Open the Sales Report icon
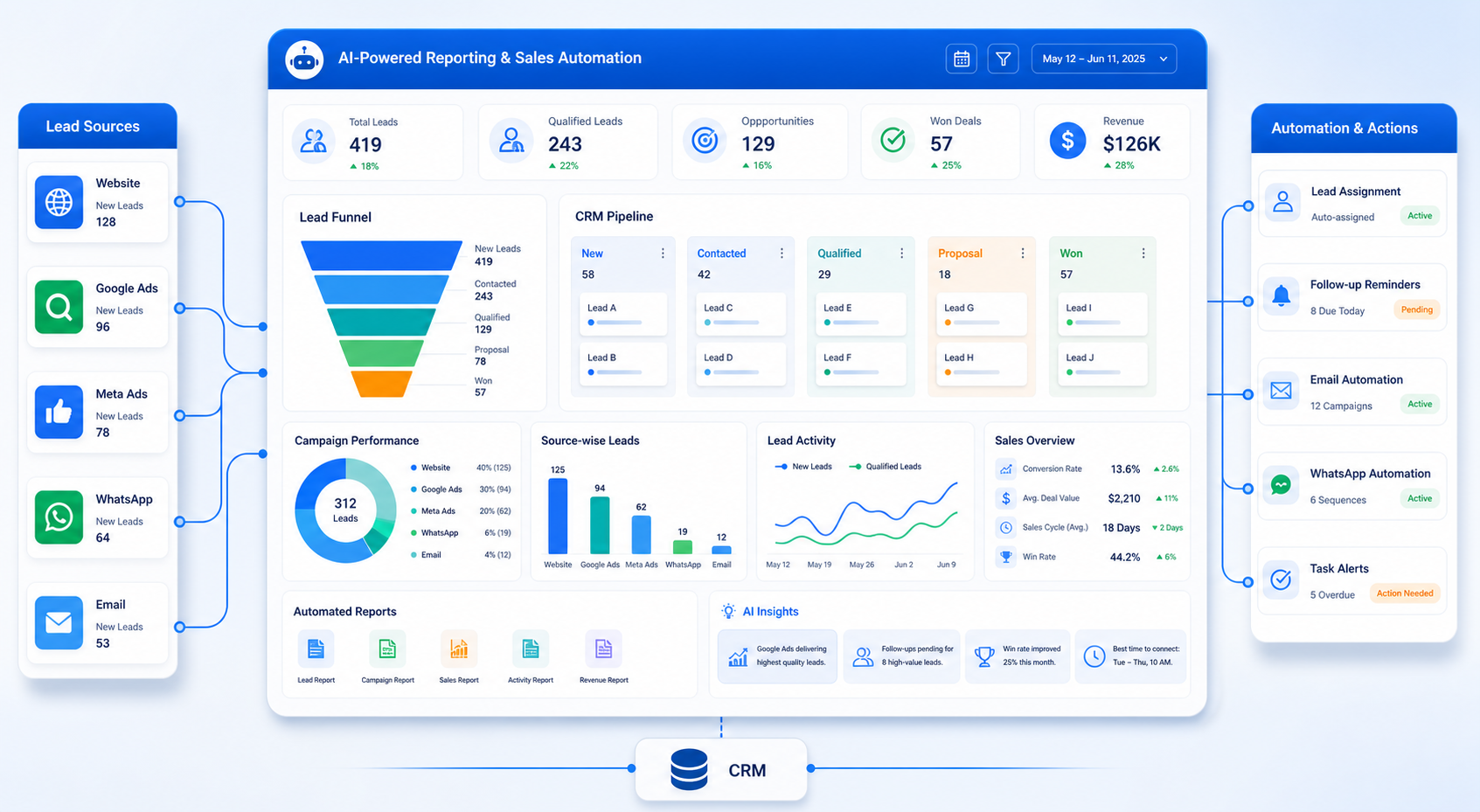The width and height of the screenshot is (1480, 812). pyautogui.click(x=459, y=649)
